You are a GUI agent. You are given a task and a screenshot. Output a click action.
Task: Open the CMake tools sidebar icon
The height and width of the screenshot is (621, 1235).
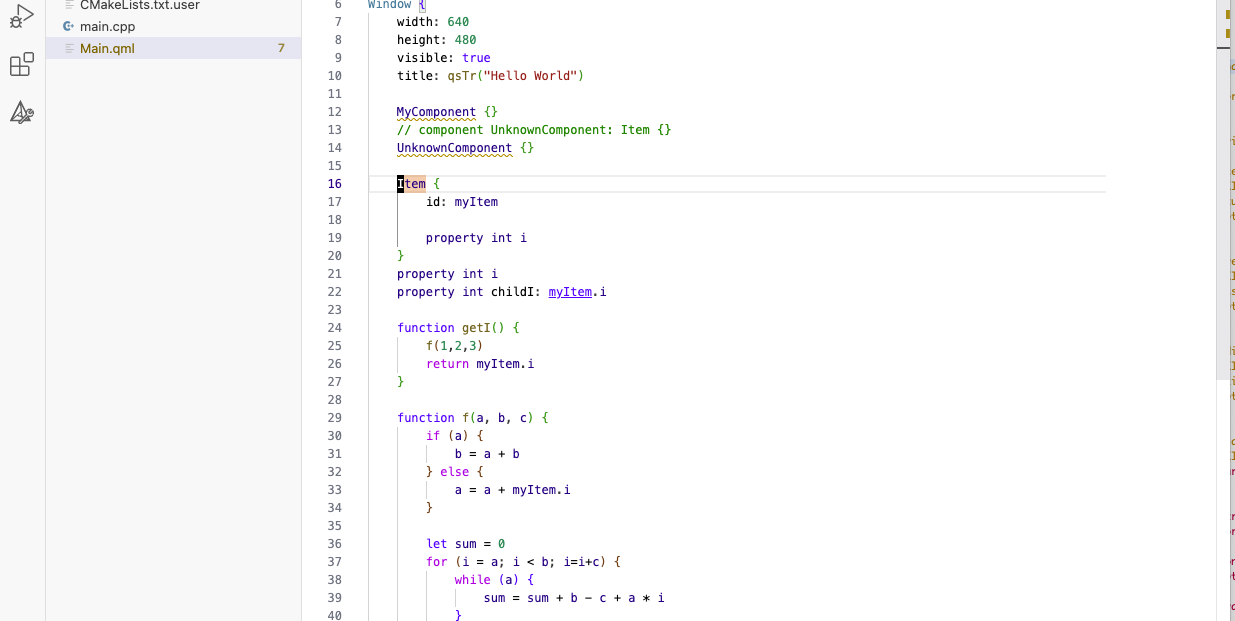pos(21,113)
